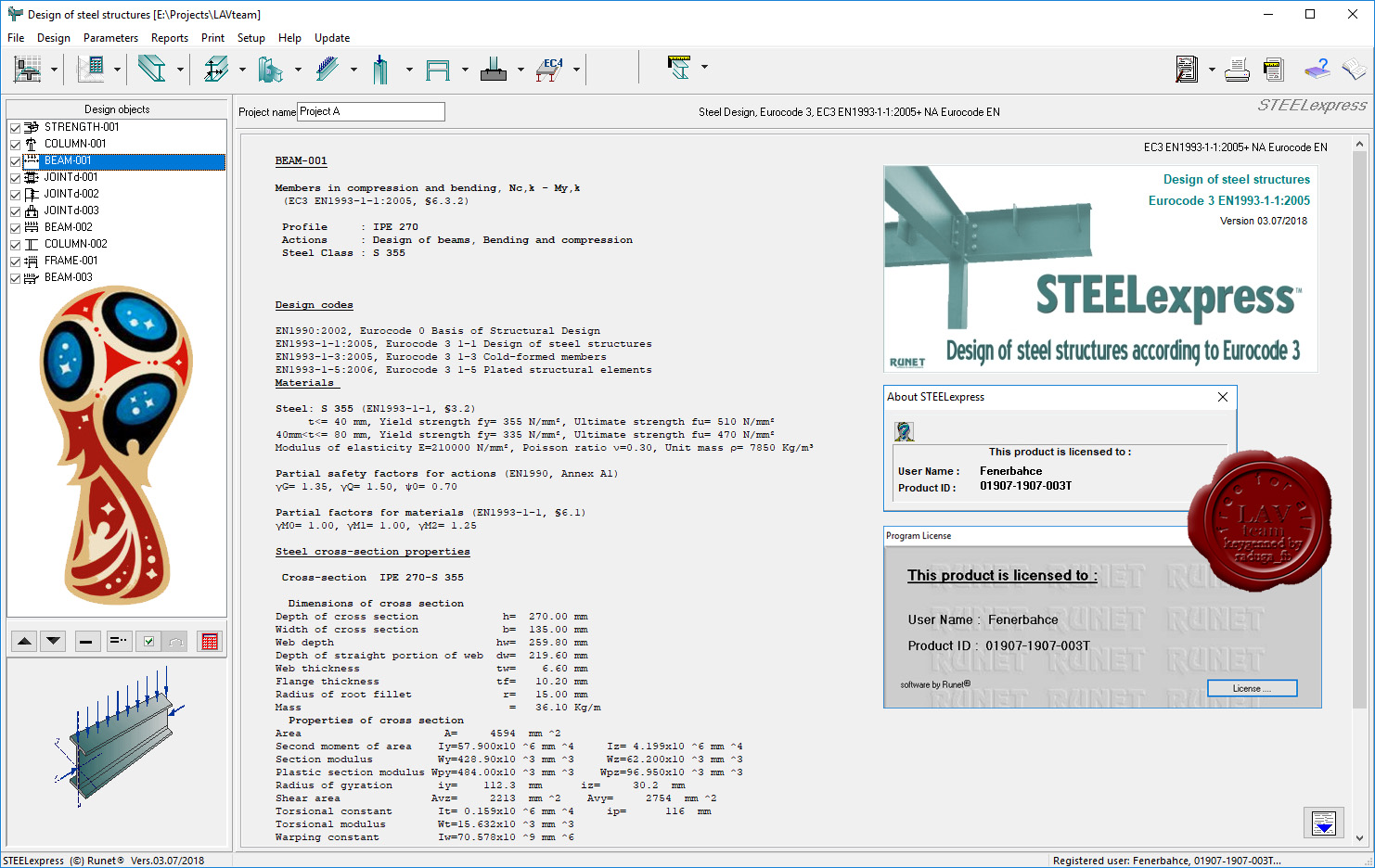Screen dimensions: 1375x868
Task: Close the About STEELexpress panel
Action: coord(1223,397)
